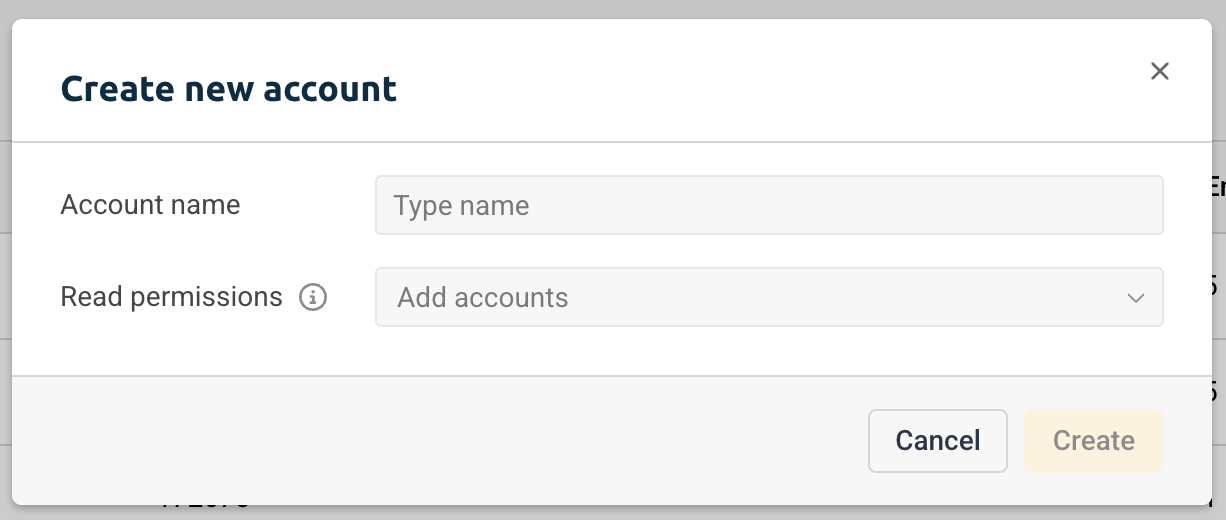Select the Type name placeholder field

[x=769, y=205]
